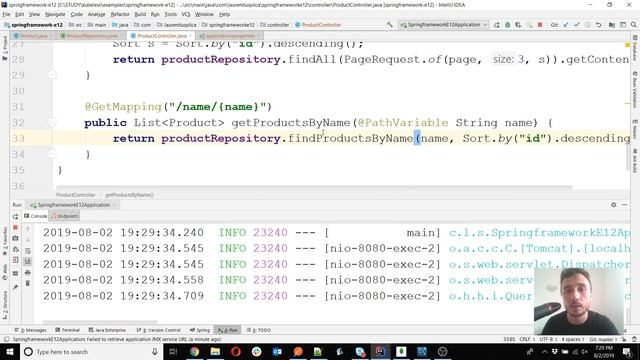This screenshot has width=640, height=360.
Task: Collapse the method fold marker at line 32
Action: pos(52,122)
